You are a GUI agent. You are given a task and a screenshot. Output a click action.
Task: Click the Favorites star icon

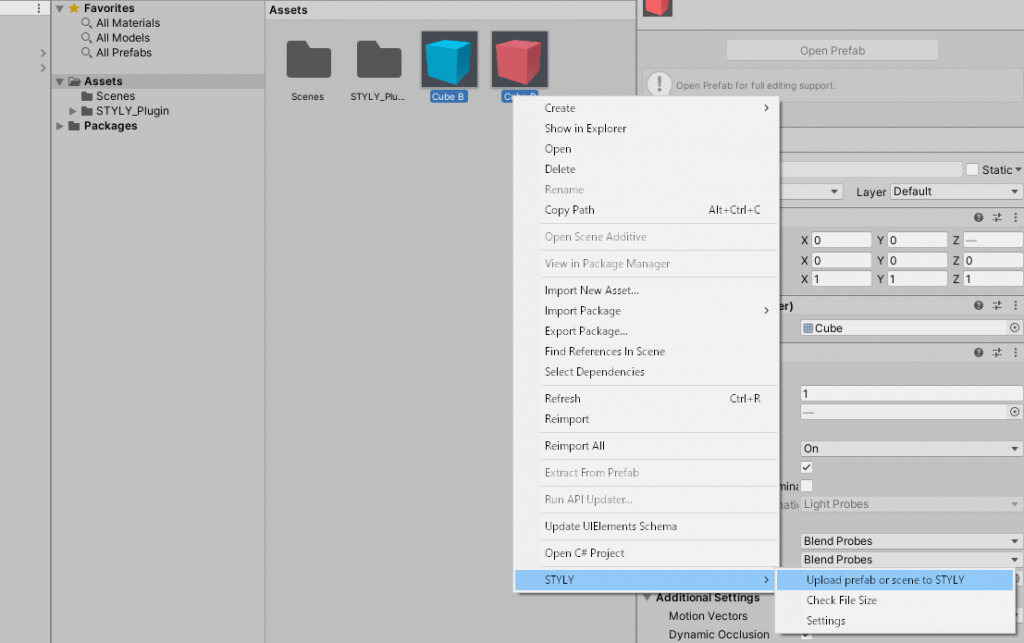pos(74,8)
